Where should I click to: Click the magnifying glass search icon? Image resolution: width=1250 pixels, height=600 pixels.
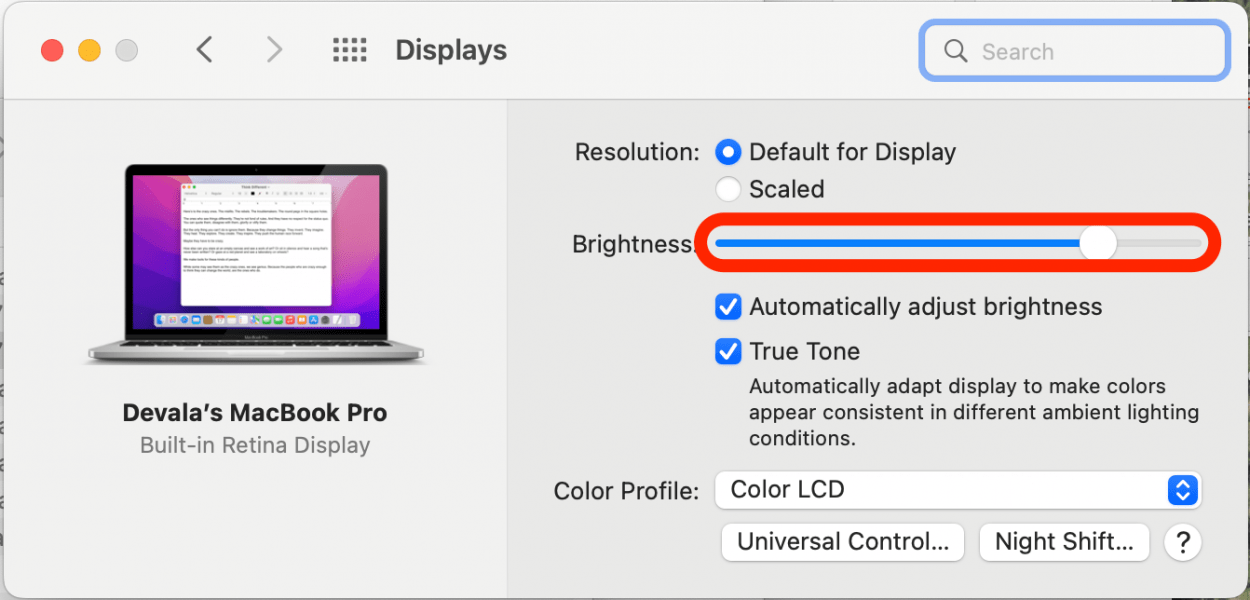(x=956, y=51)
